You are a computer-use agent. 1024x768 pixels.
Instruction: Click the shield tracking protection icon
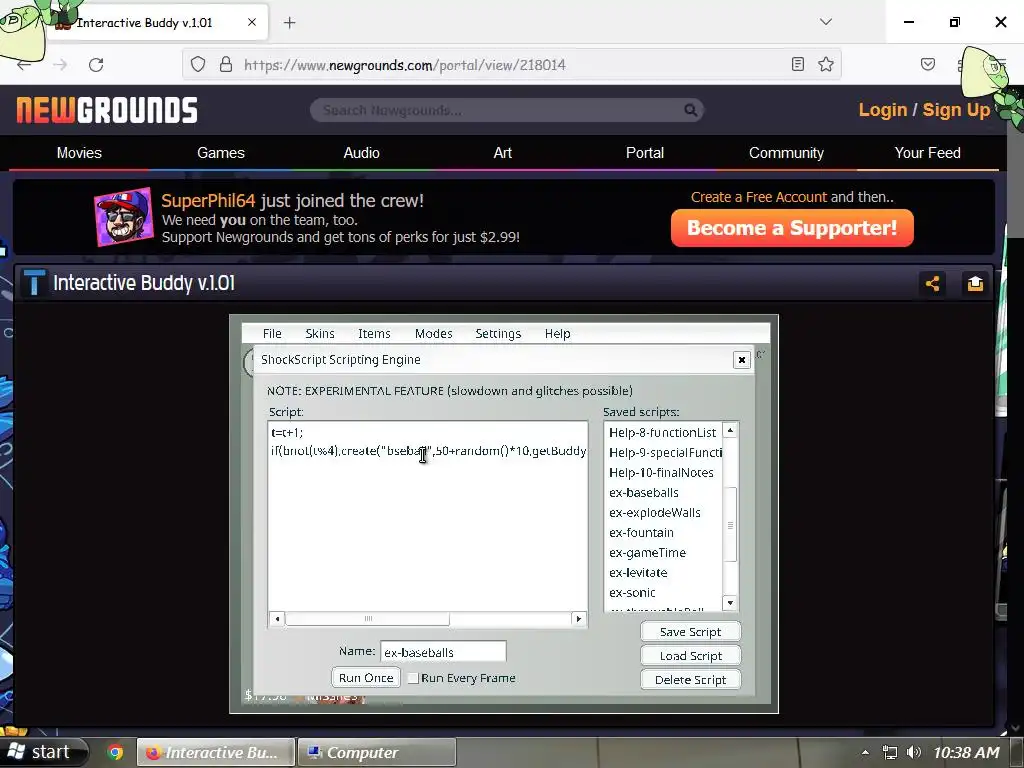coord(198,64)
